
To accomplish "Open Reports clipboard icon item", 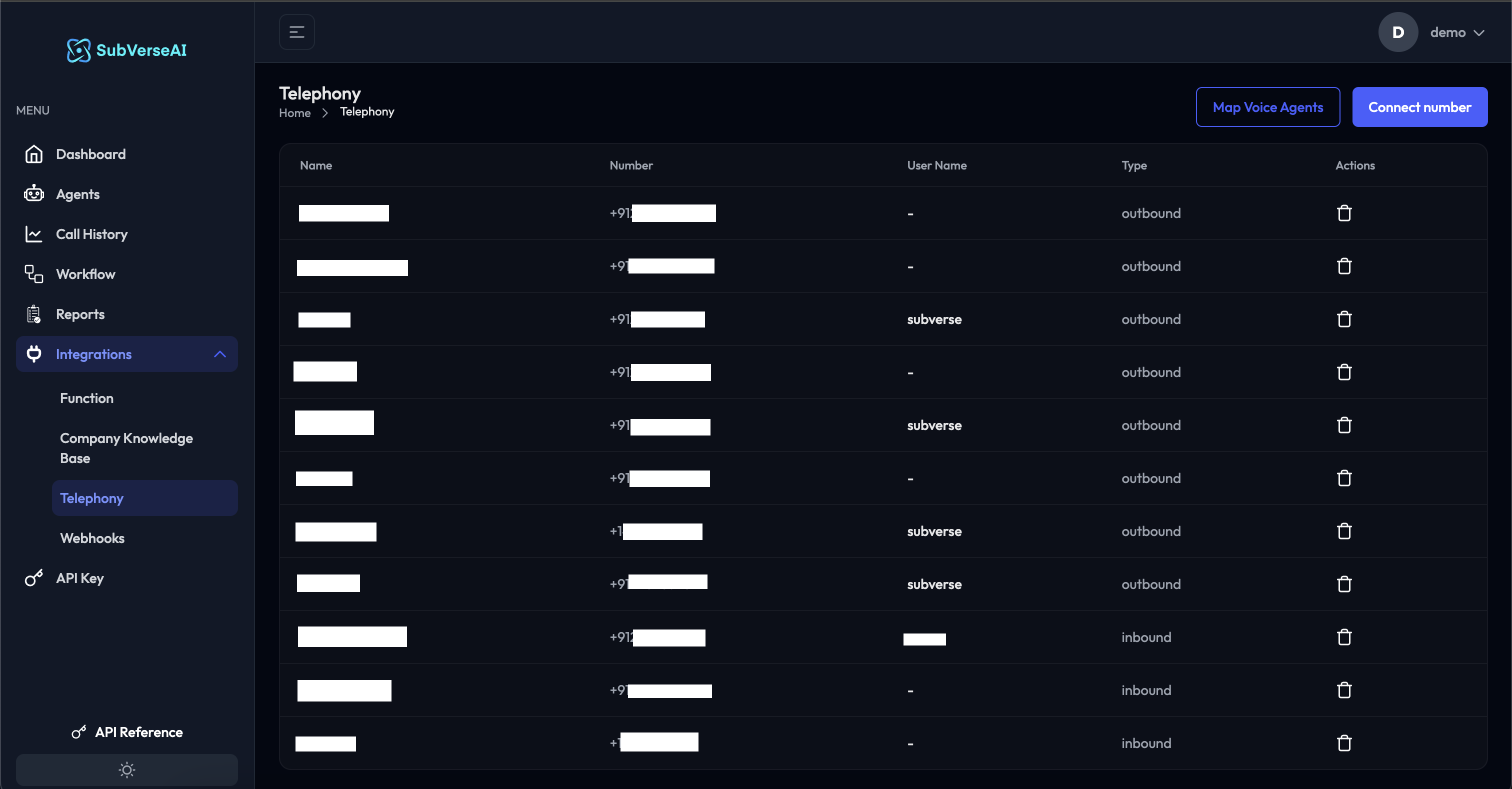I will 34,314.
